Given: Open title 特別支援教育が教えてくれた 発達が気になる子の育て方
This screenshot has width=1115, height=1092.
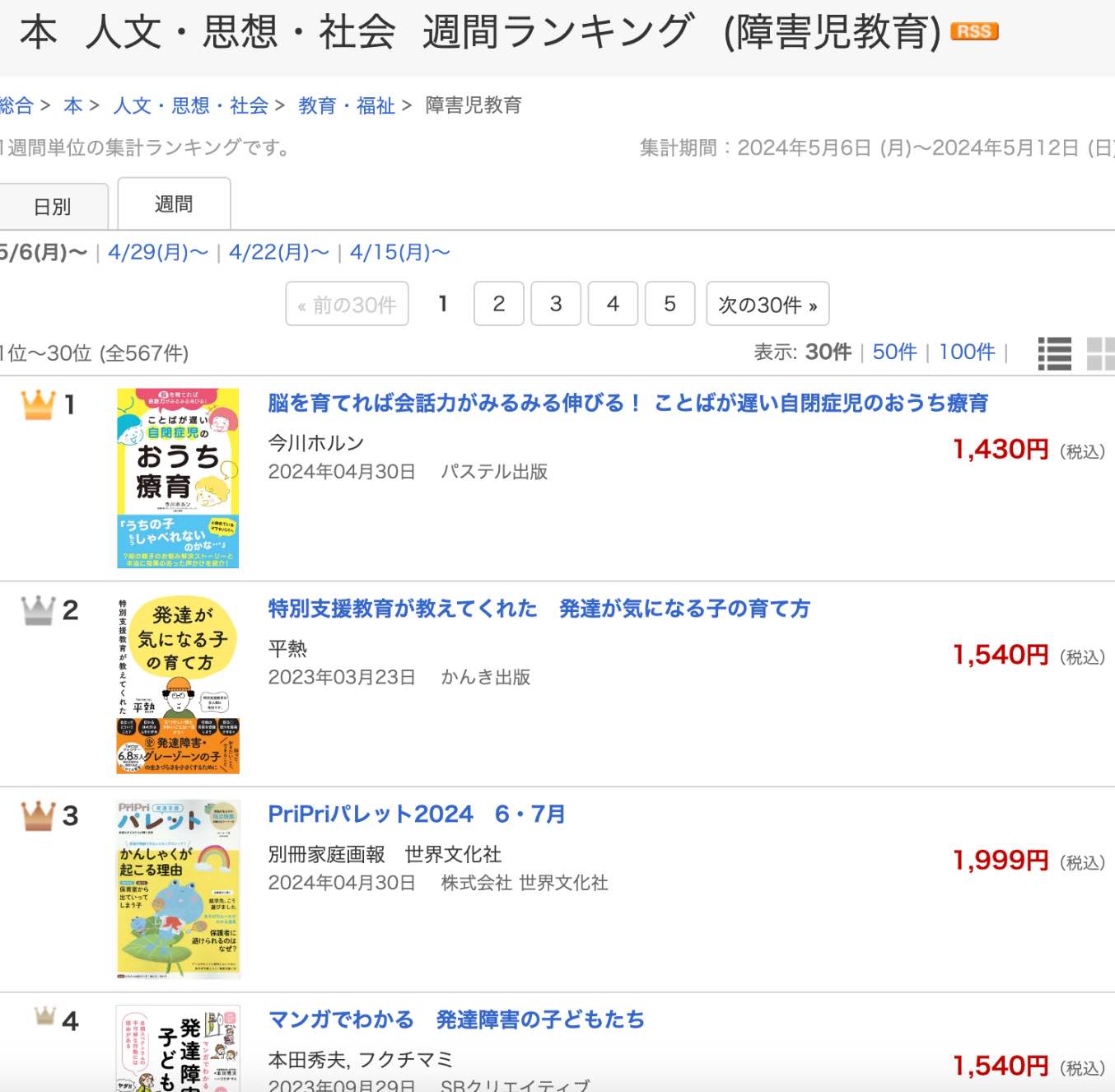Looking at the screenshot, I should [x=539, y=609].
